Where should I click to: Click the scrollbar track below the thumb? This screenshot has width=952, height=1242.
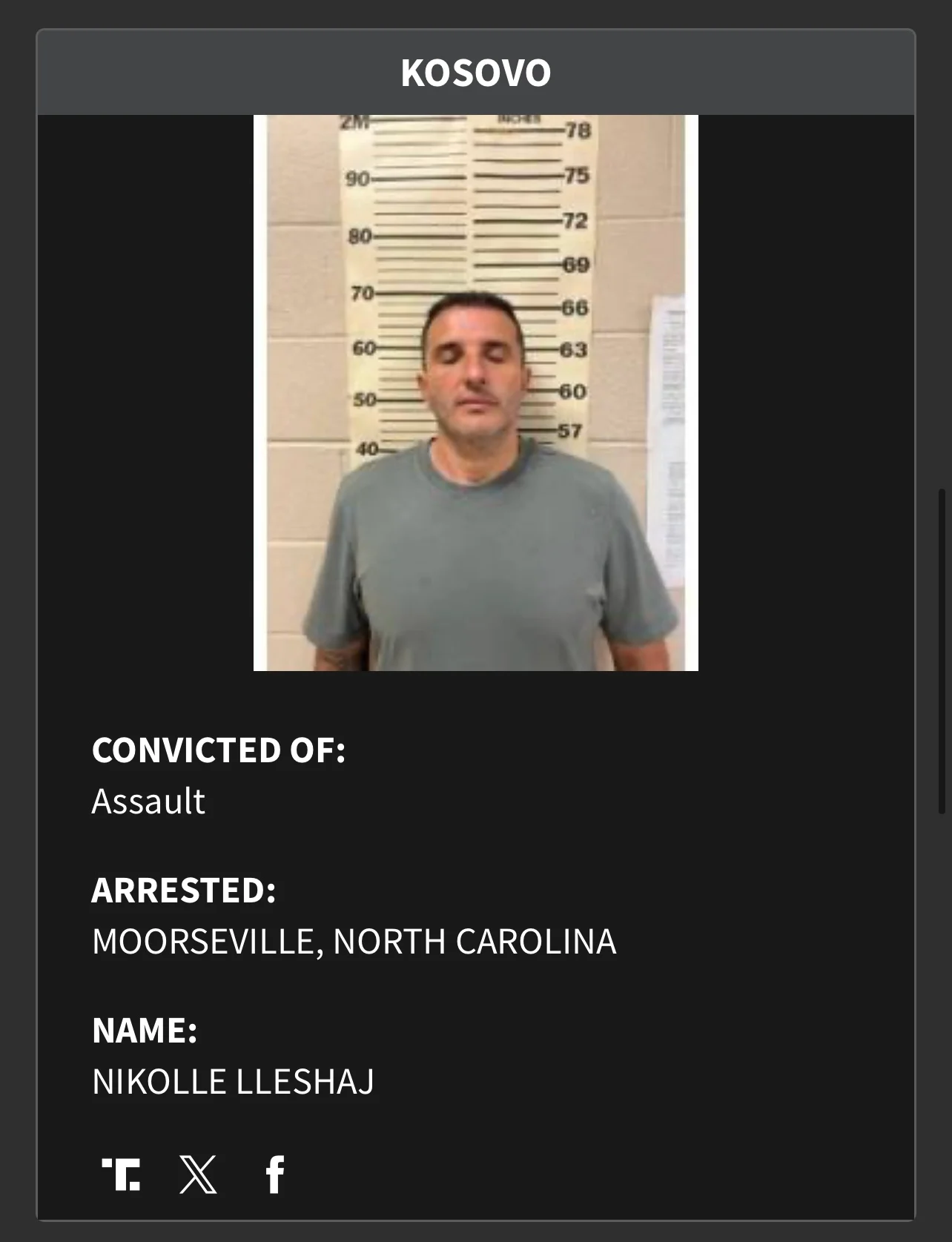pyautogui.click(x=942, y=1023)
